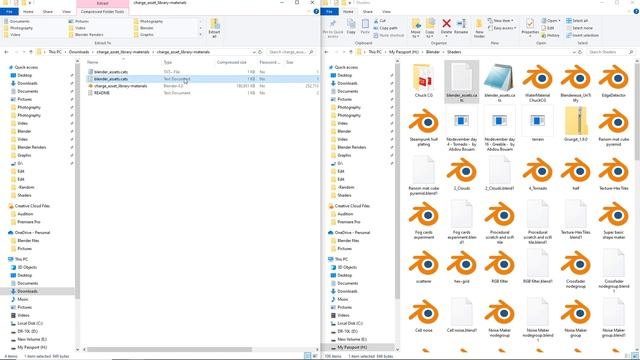Open Home tab in charge_asset_library-materials window

(x=28, y=11)
